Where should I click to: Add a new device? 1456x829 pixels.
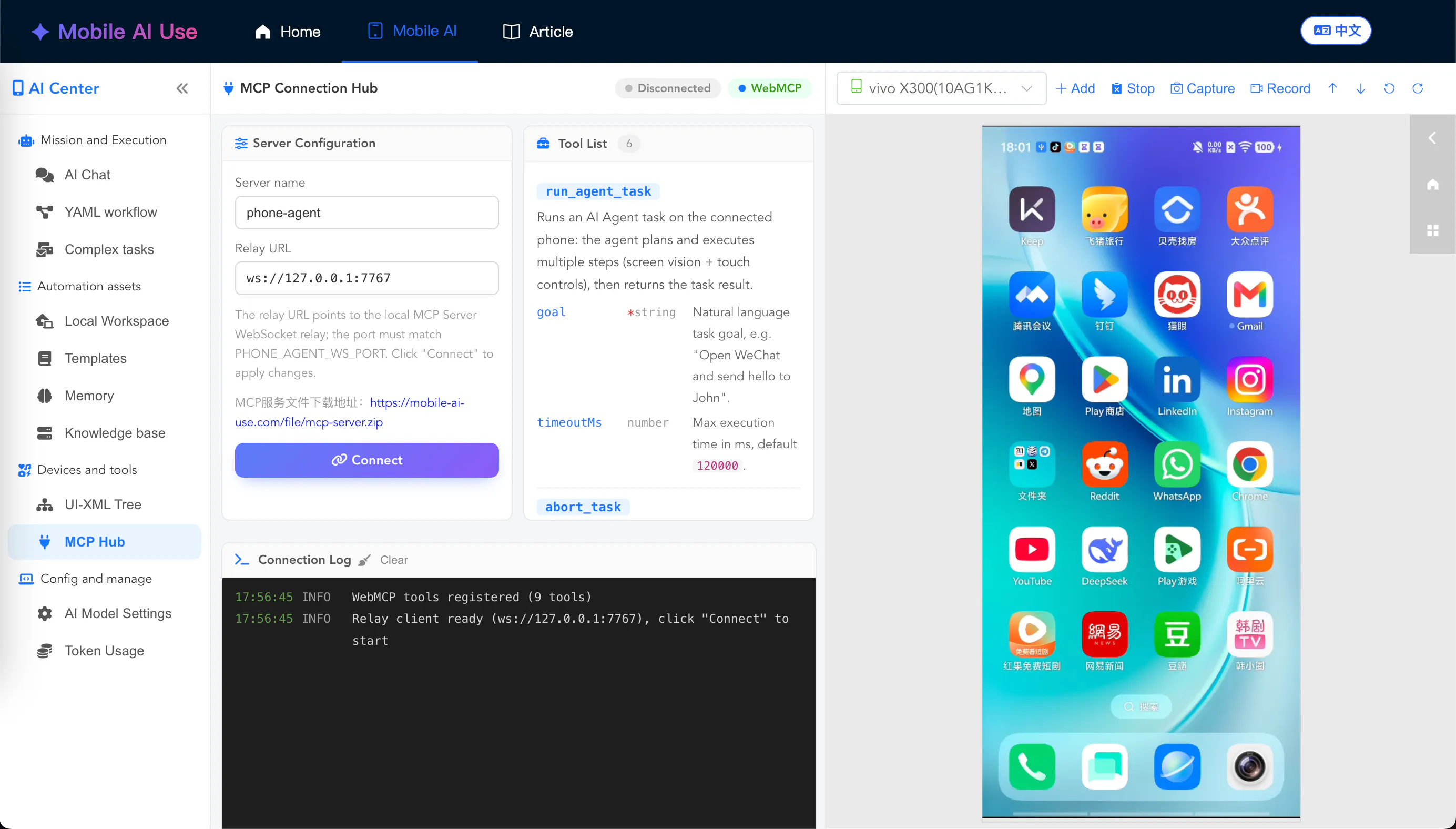pyautogui.click(x=1075, y=88)
